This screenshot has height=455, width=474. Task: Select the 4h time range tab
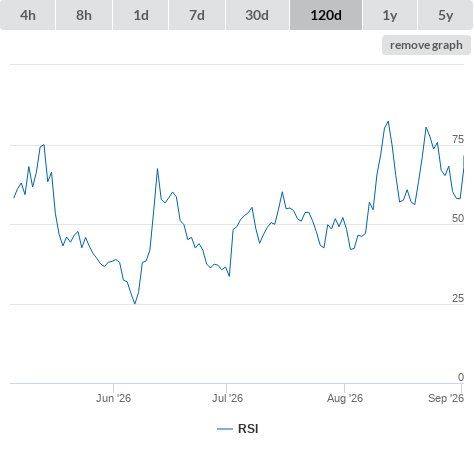point(28,15)
